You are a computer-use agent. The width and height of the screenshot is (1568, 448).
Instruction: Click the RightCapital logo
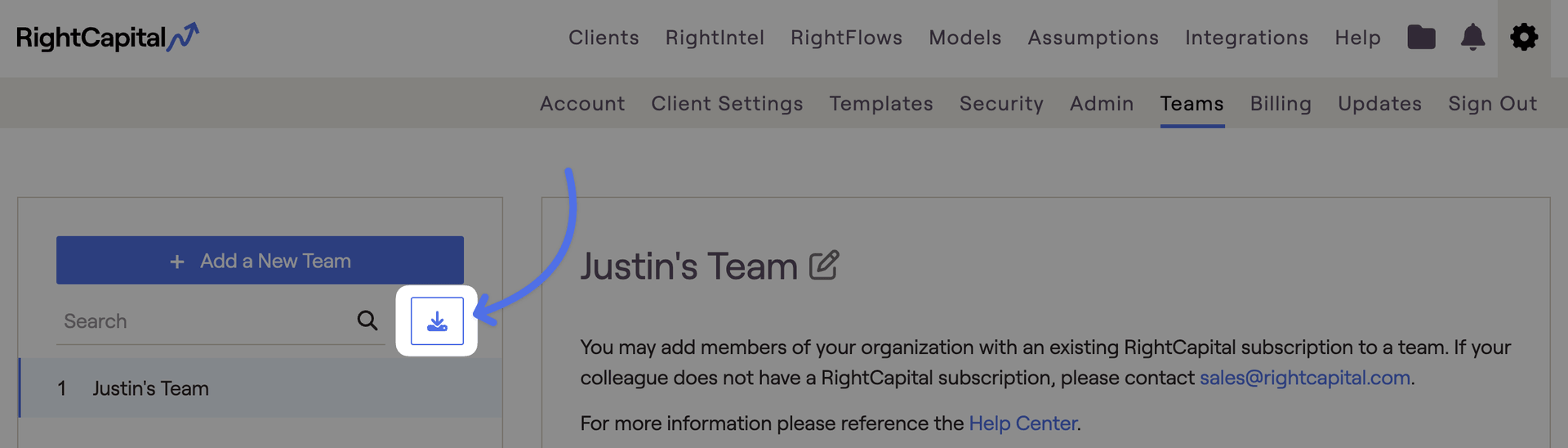point(108,38)
